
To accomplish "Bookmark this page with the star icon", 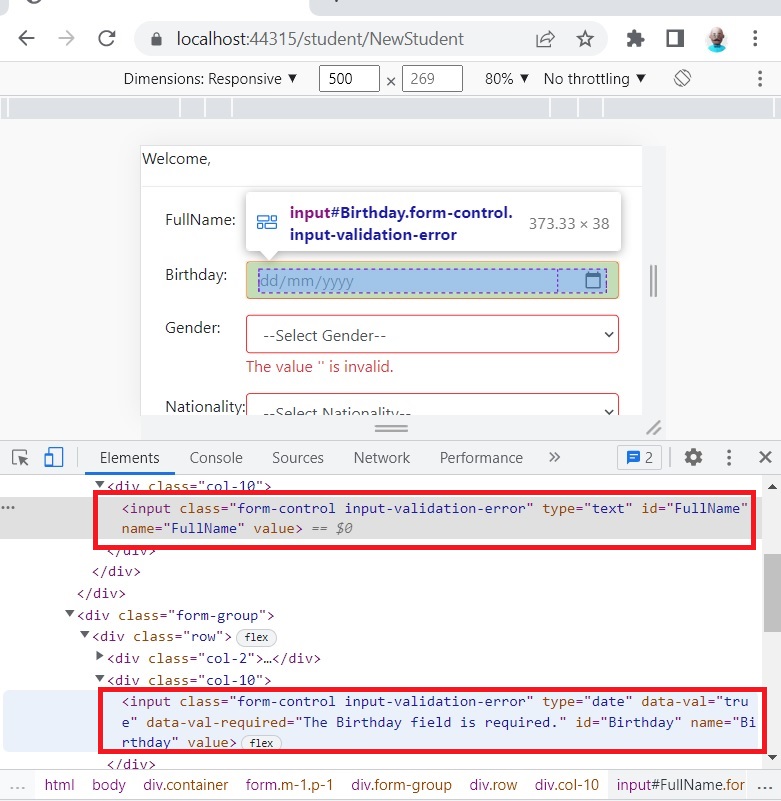I will [x=585, y=38].
